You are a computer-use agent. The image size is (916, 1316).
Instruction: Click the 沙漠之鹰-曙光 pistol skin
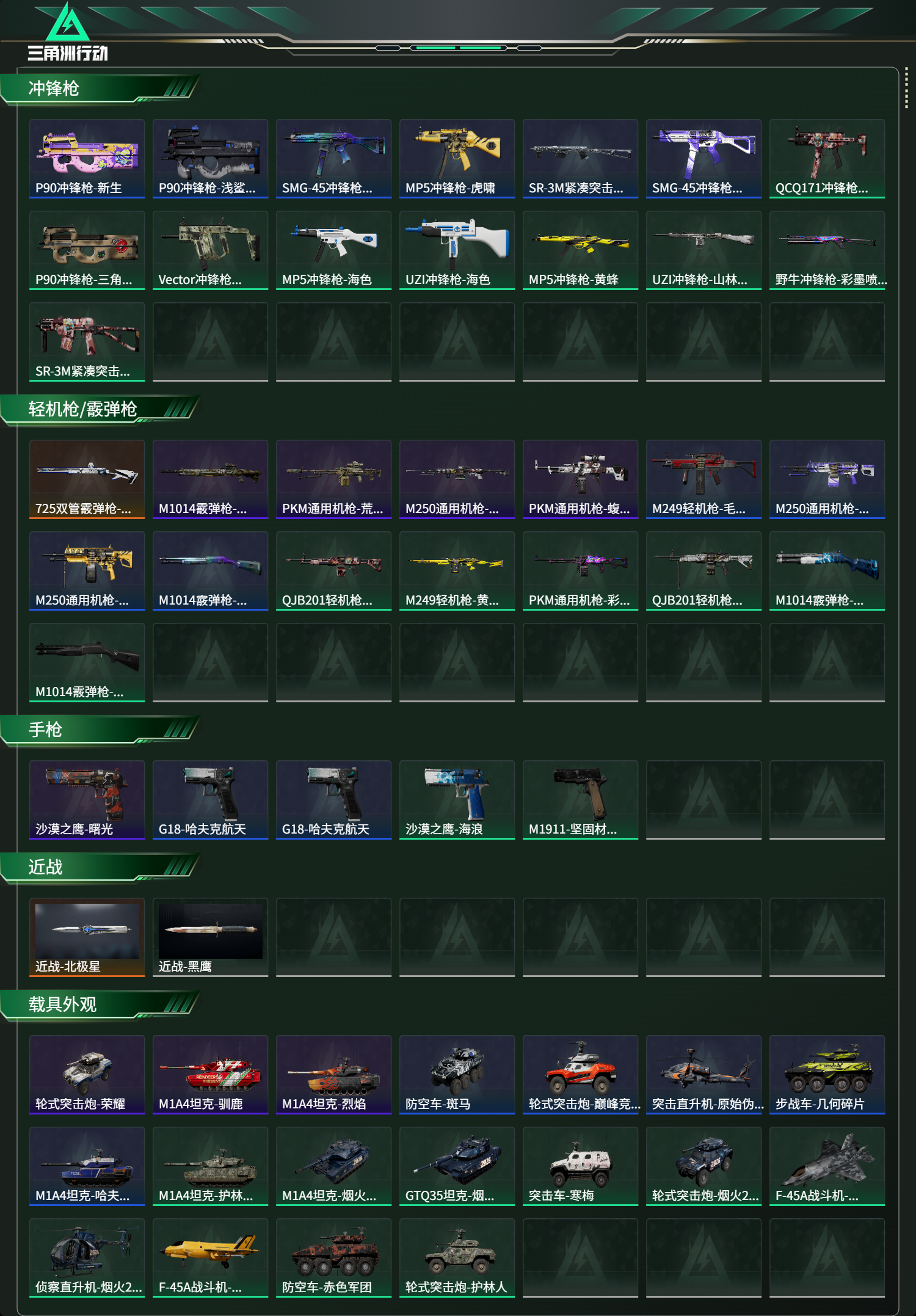click(87, 800)
